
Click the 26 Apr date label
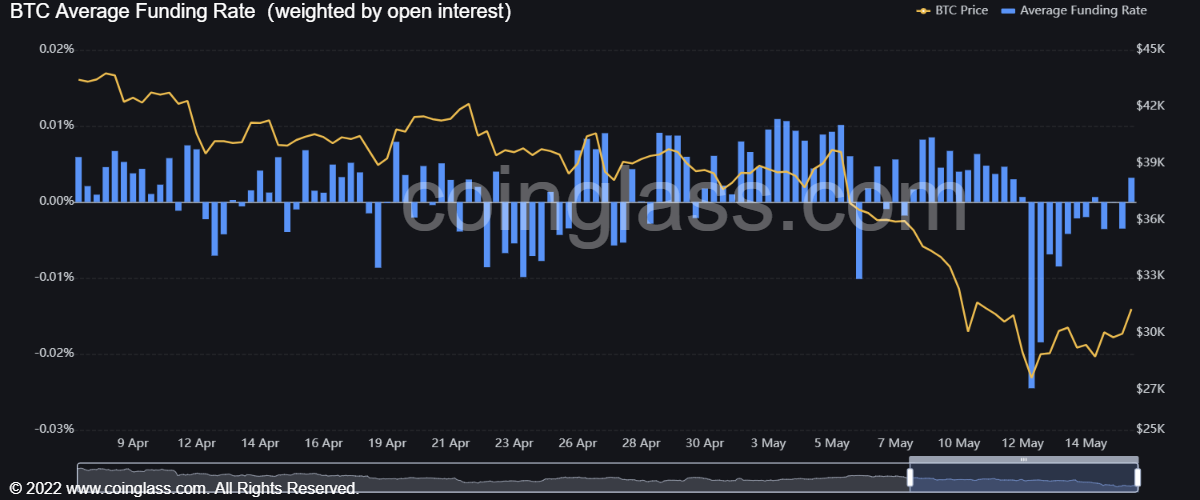tap(578, 442)
